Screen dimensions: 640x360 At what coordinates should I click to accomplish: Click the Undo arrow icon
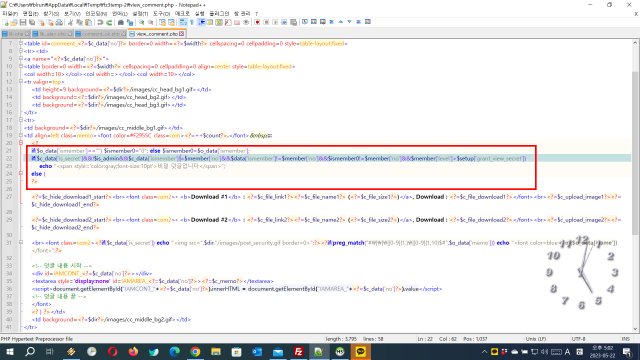click(100, 22)
